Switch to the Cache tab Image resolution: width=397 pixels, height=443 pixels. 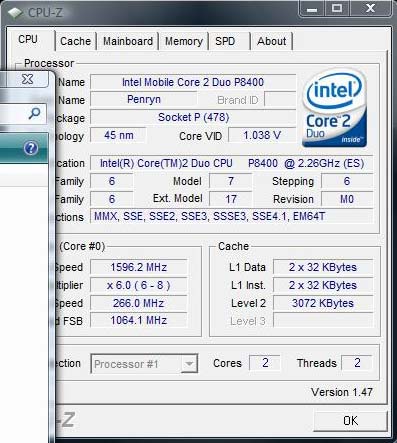click(x=76, y=41)
